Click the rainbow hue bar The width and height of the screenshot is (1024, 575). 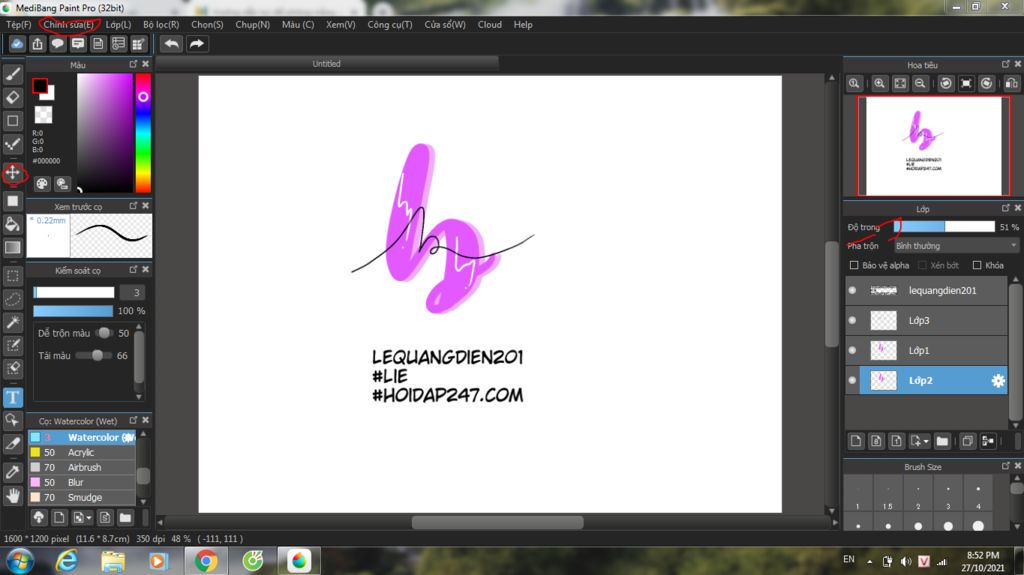(143, 133)
